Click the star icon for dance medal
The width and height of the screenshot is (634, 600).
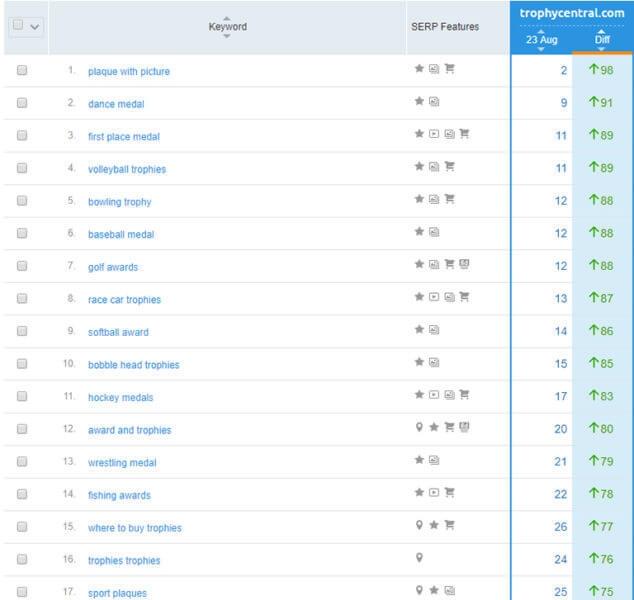419,102
